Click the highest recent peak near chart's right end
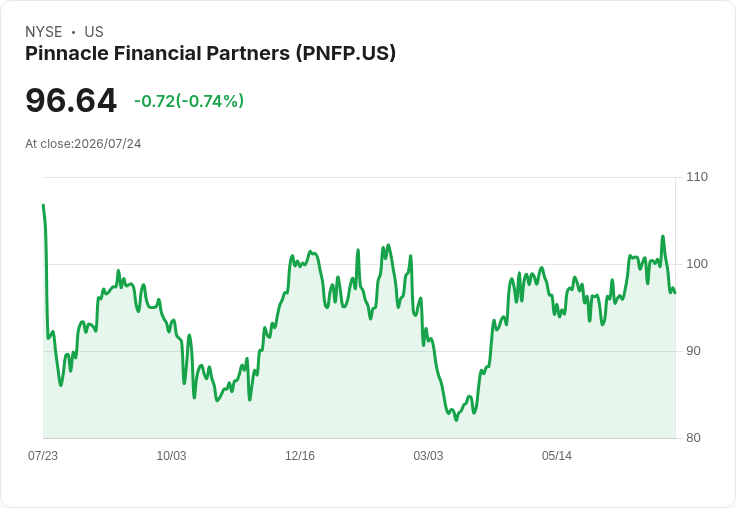Screen dimensions: 736x508 click(x=663, y=236)
